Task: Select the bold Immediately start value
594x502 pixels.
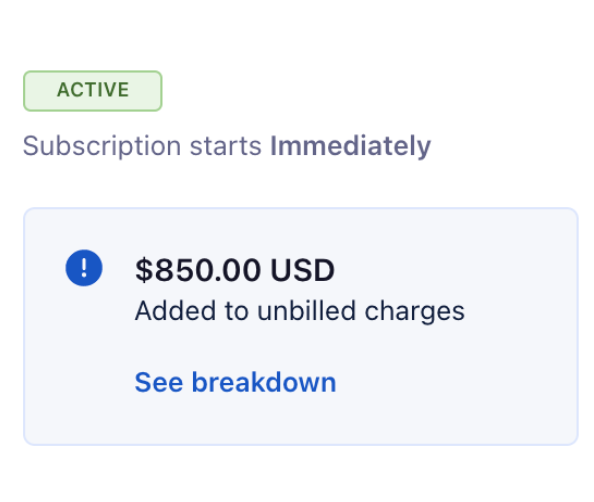Action: pos(350,147)
